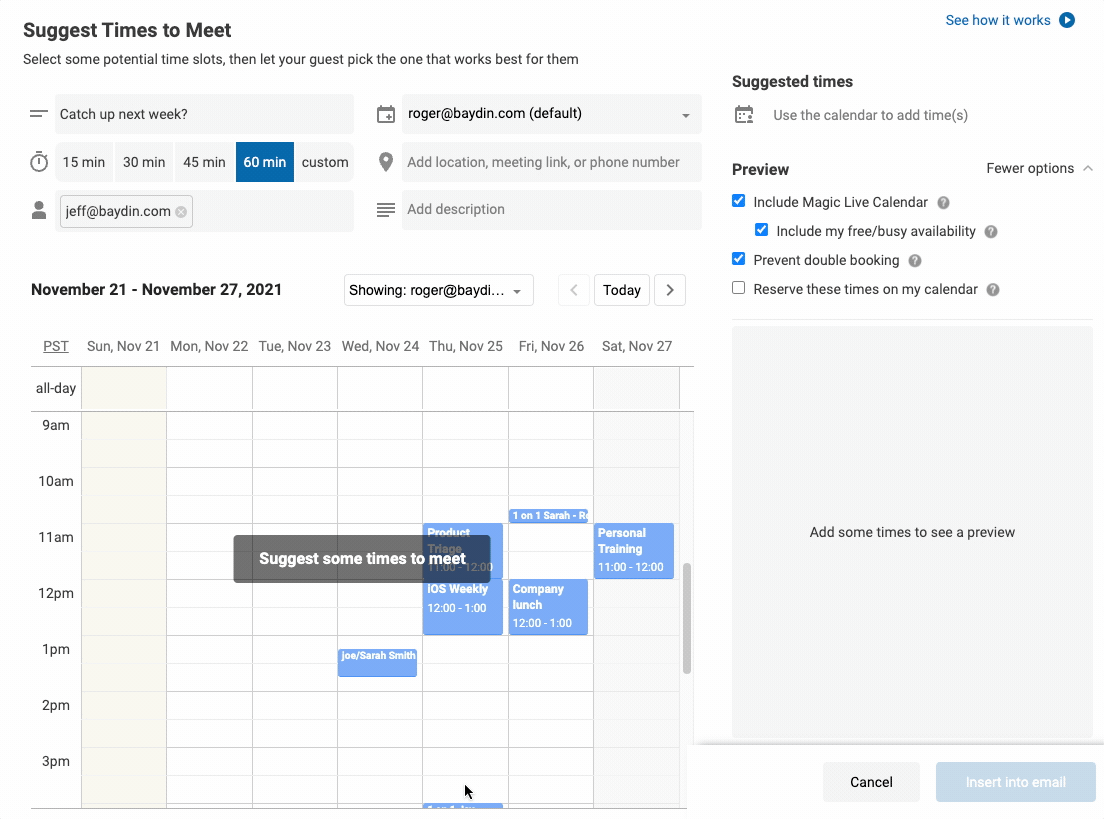Open help icon for Reserve these times

[993, 289]
